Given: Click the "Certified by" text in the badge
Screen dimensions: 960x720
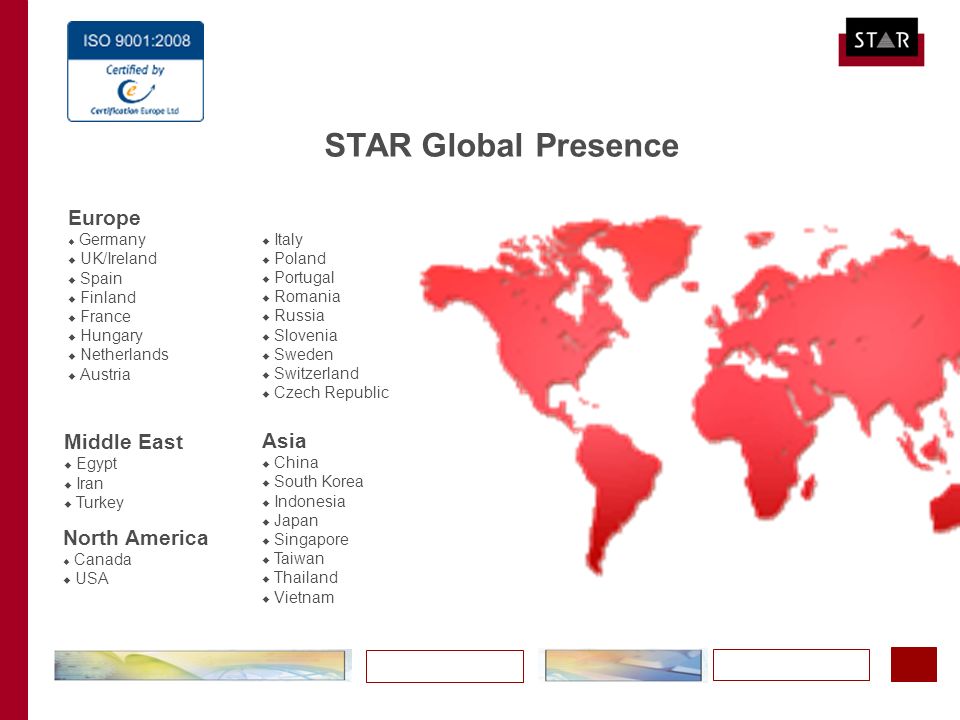Looking at the screenshot, I should coord(135,70).
